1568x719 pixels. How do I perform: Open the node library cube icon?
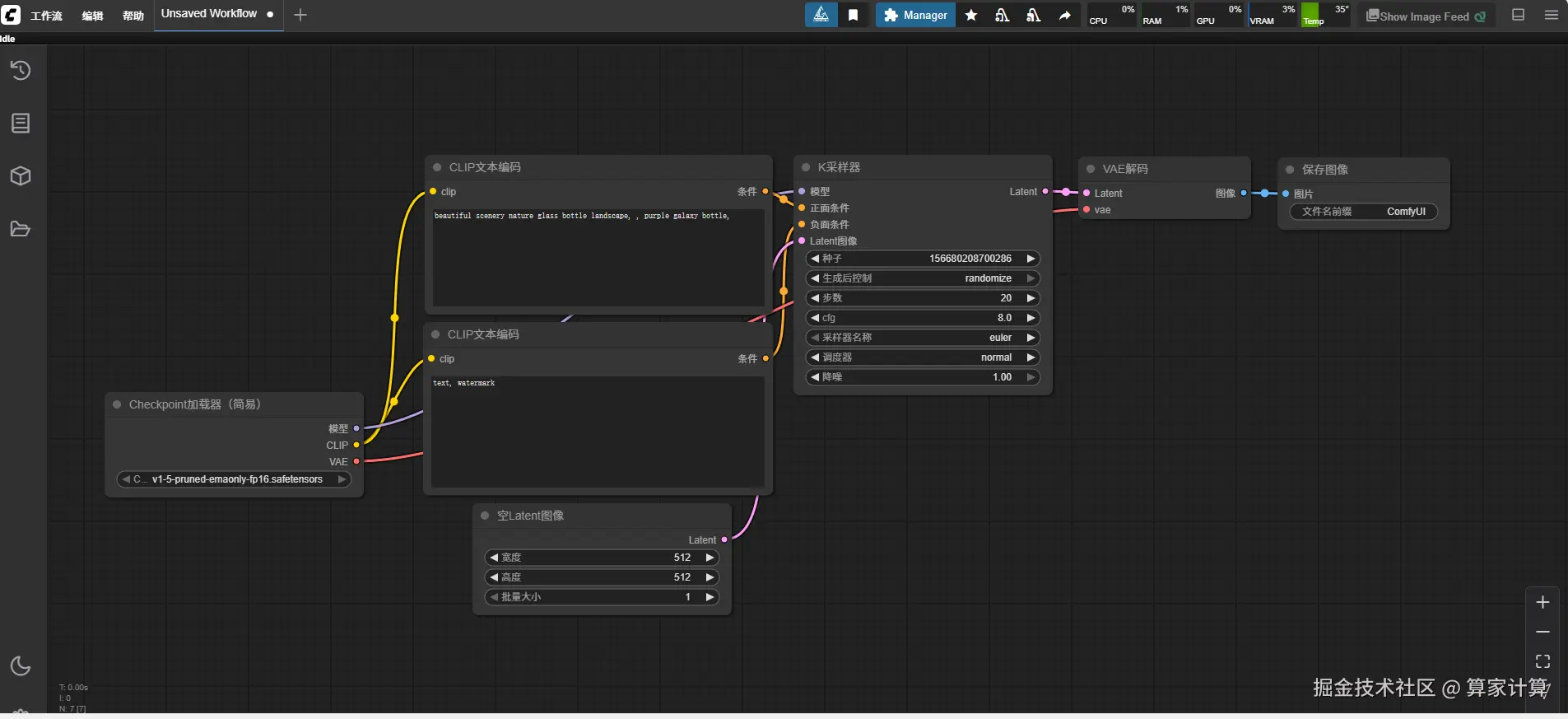pyautogui.click(x=21, y=176)
